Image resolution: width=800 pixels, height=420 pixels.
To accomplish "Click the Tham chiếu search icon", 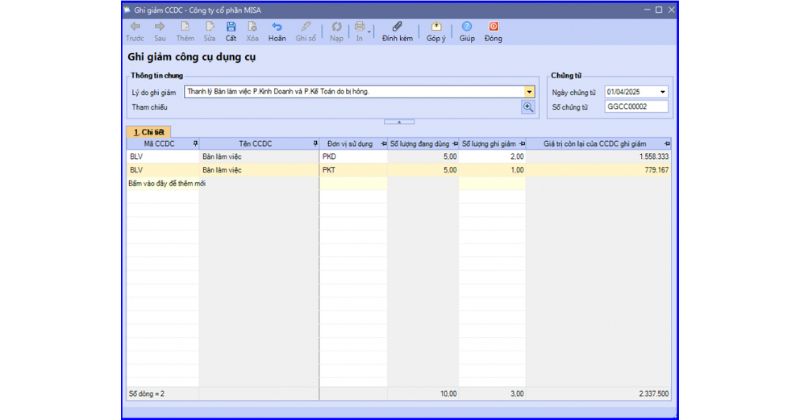I will [x=528, y=106].
